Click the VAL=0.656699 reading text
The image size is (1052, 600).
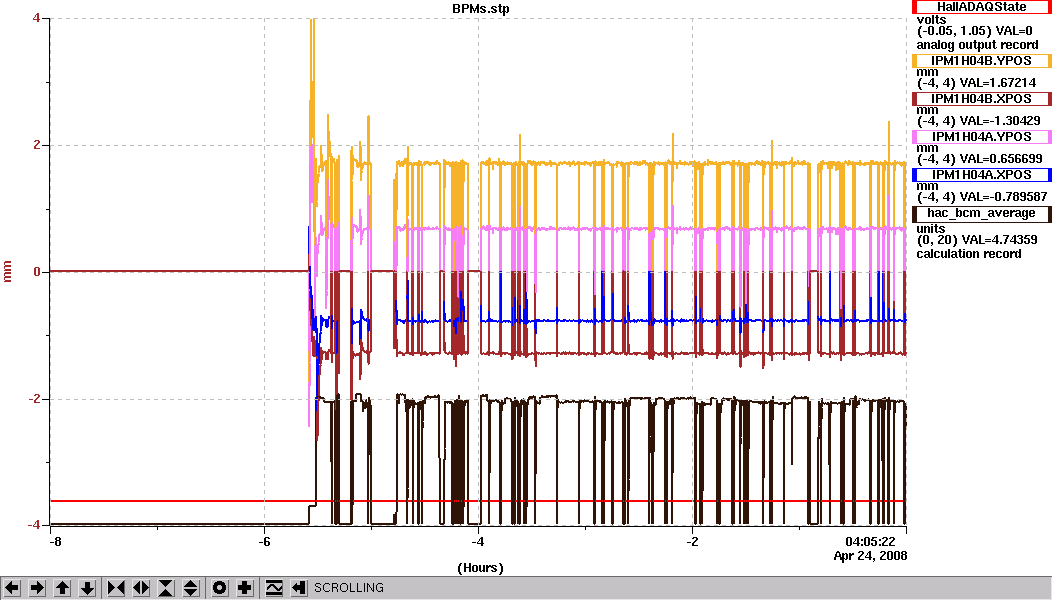(x=1001, y=159)
